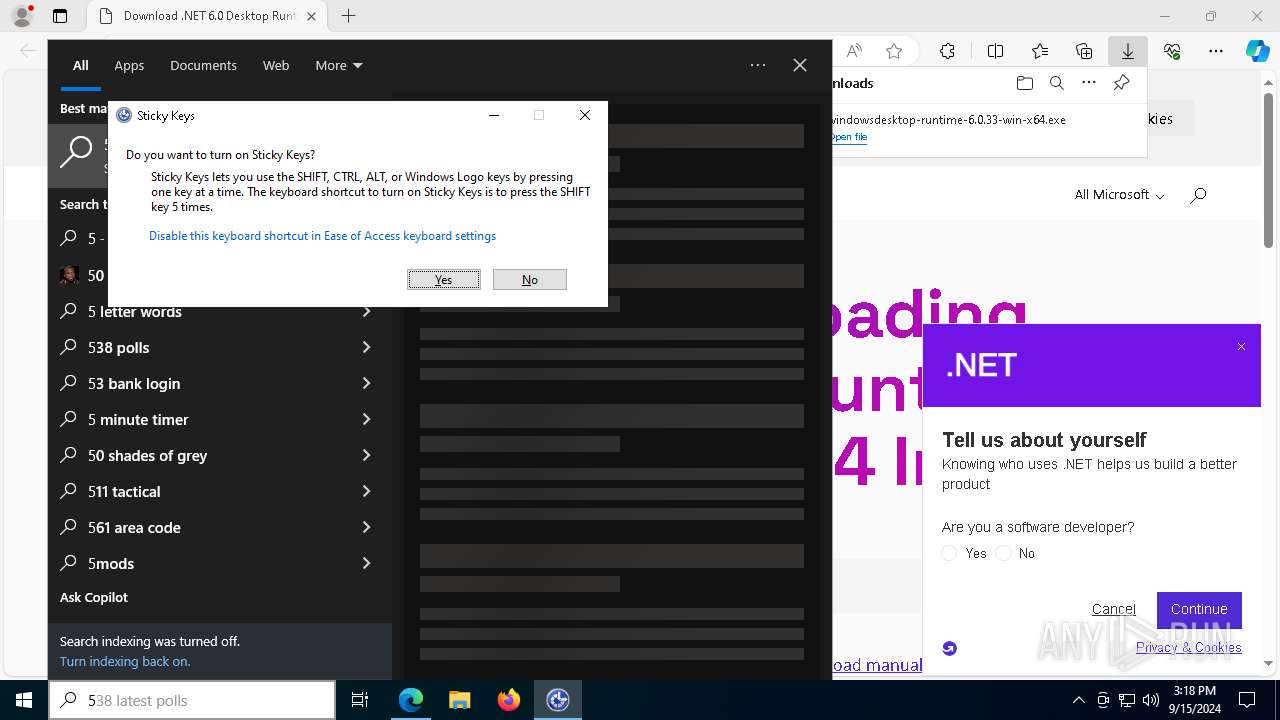This screenshot has height=720, width=1280.
Task: Click the taskbar clock showing 3:18 PM
Action: 1195,700
